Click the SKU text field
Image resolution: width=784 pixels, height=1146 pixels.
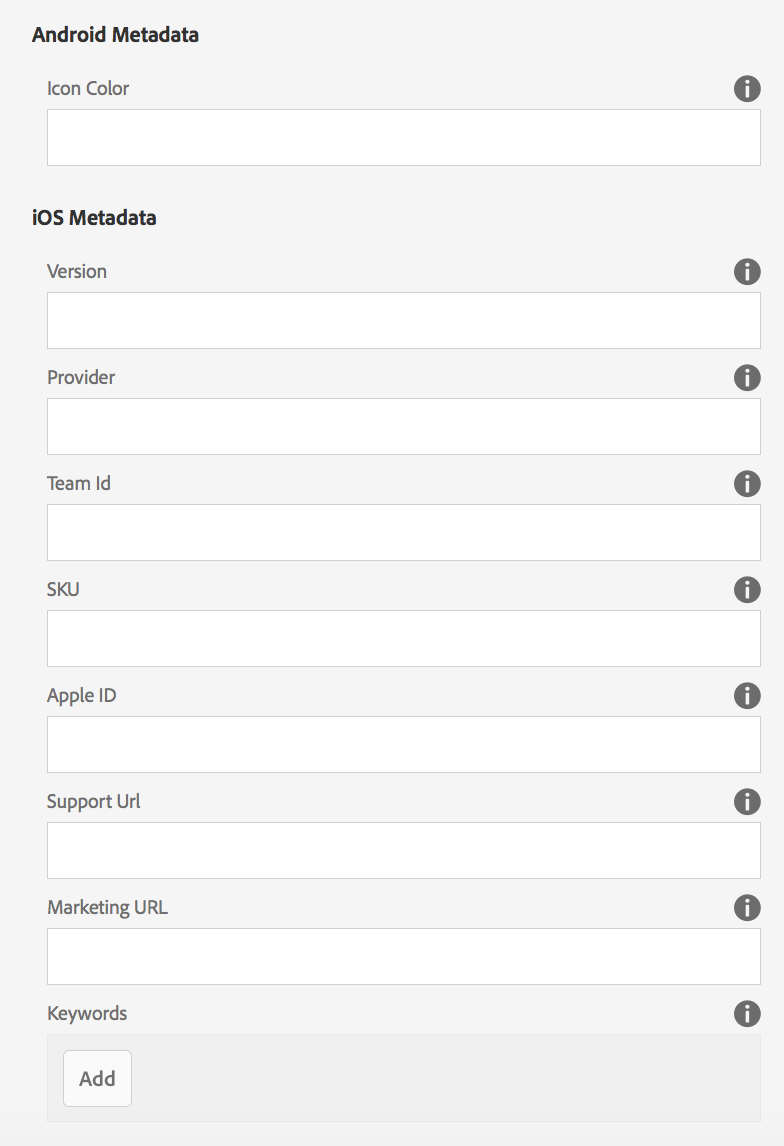[403, 638]
